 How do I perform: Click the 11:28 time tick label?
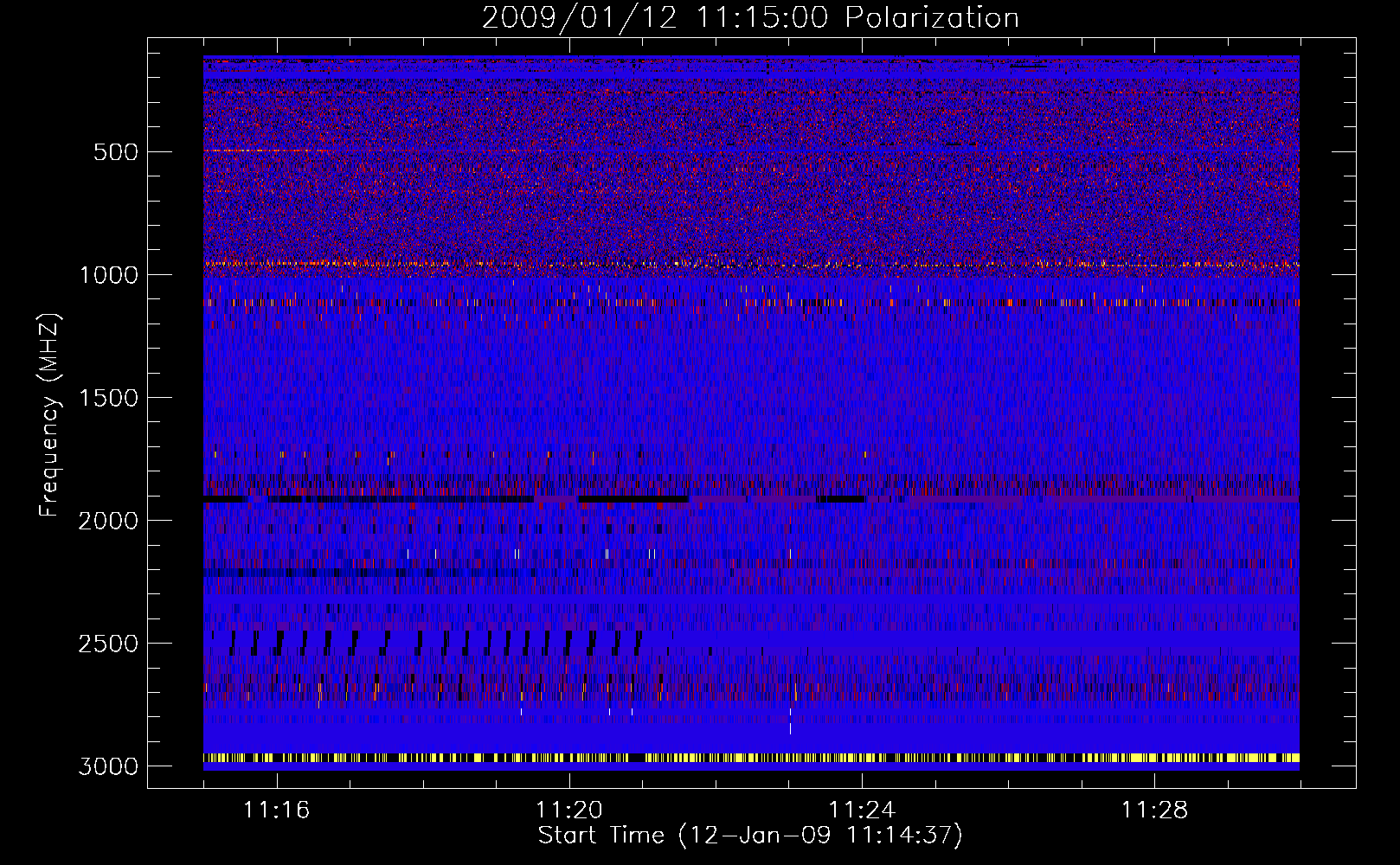tap(1155, 811)
